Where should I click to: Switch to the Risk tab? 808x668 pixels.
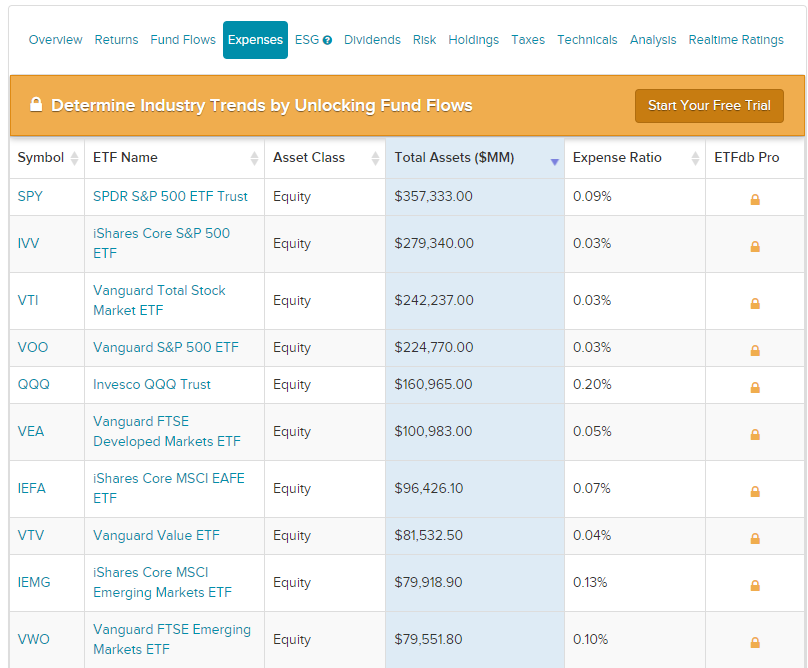424,40
